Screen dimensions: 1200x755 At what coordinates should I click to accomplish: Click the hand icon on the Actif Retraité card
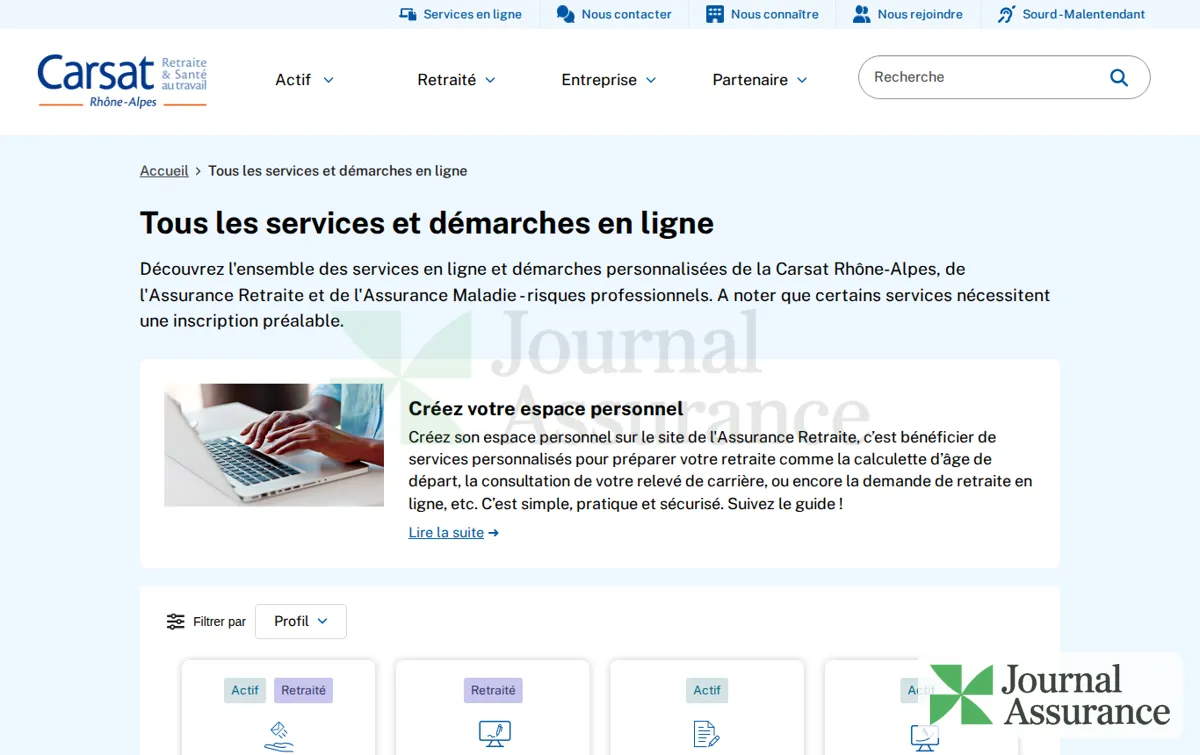pos(279,736)
